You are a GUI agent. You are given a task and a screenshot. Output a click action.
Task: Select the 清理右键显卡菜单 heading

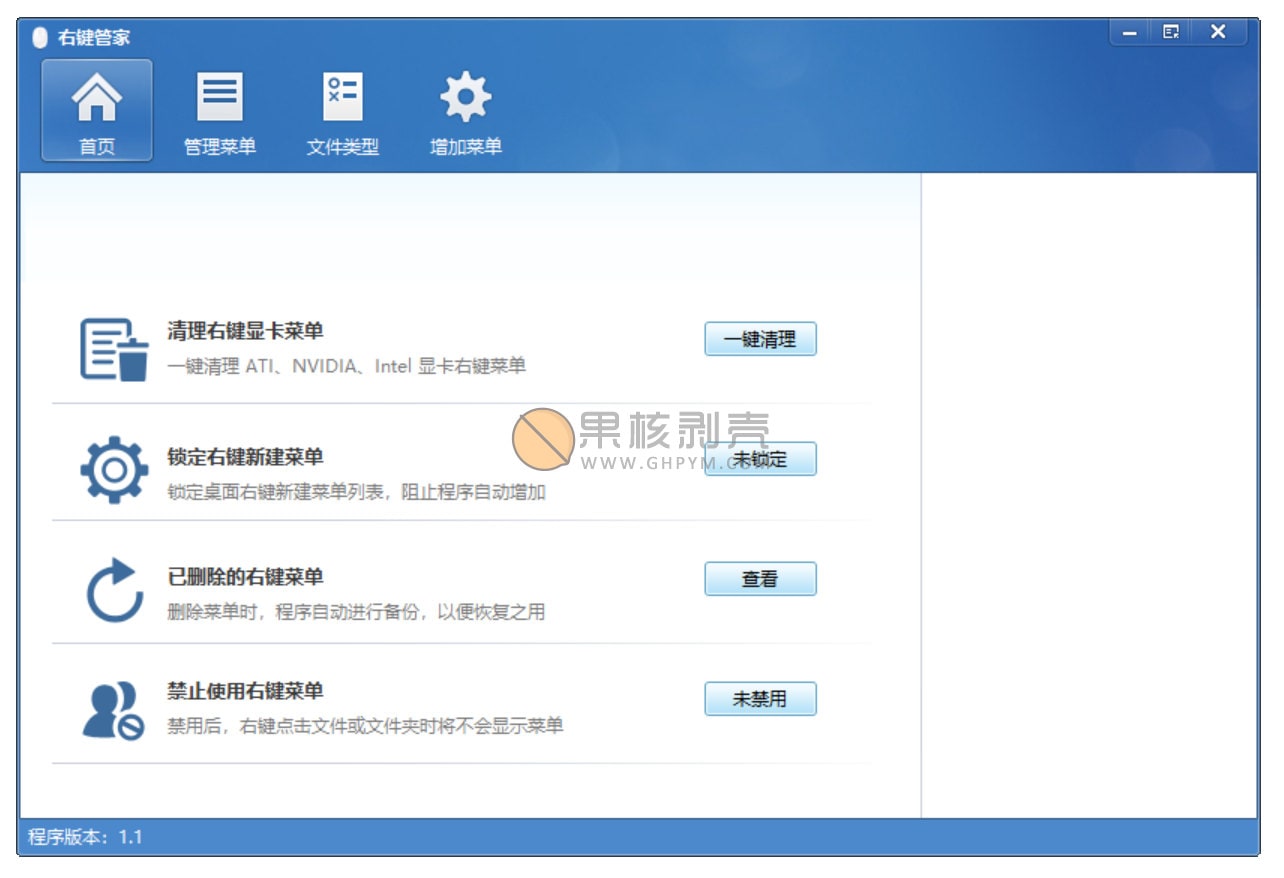[245, 331]
